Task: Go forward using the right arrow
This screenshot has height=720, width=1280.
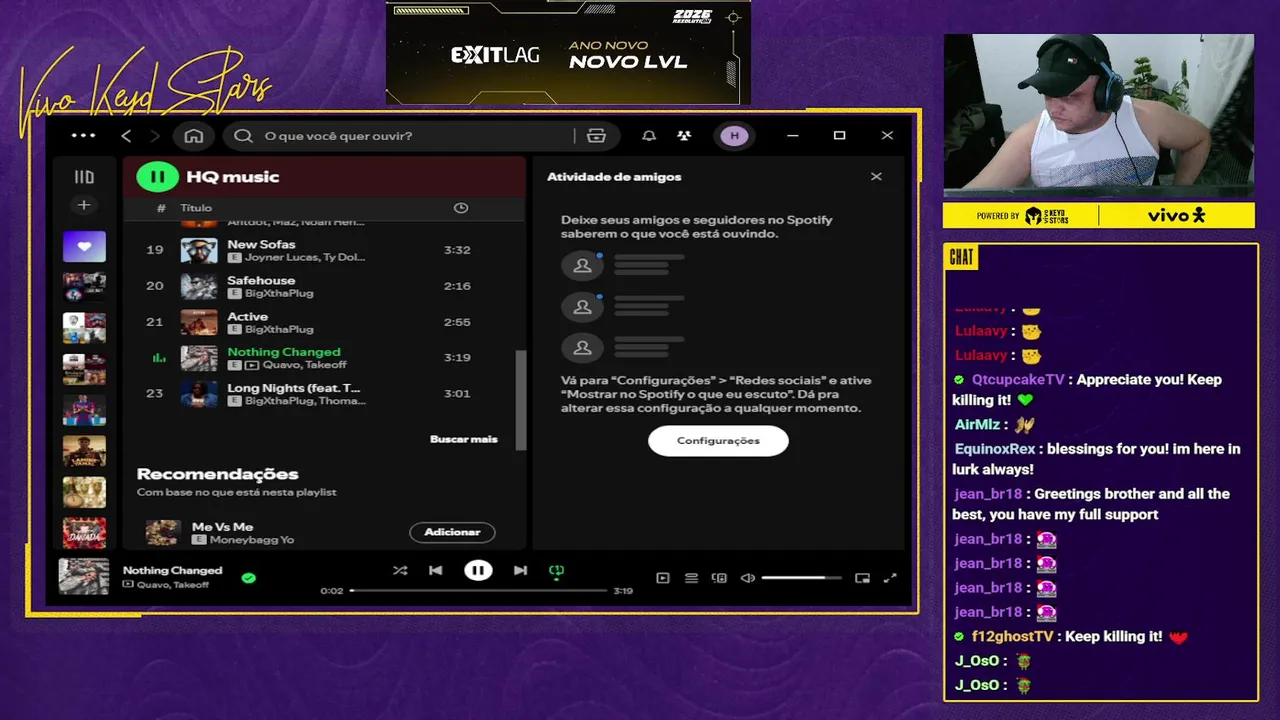Action: (x=155, y=136)
